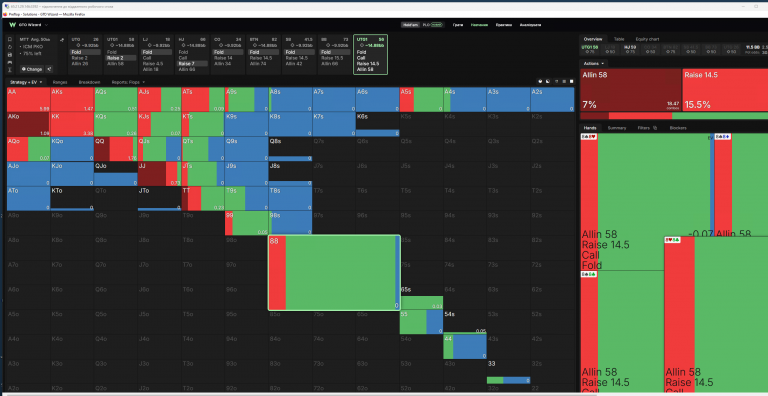Open Практика in the top navigation
This screenshot has height=396, width=768.
coord(504,25)
